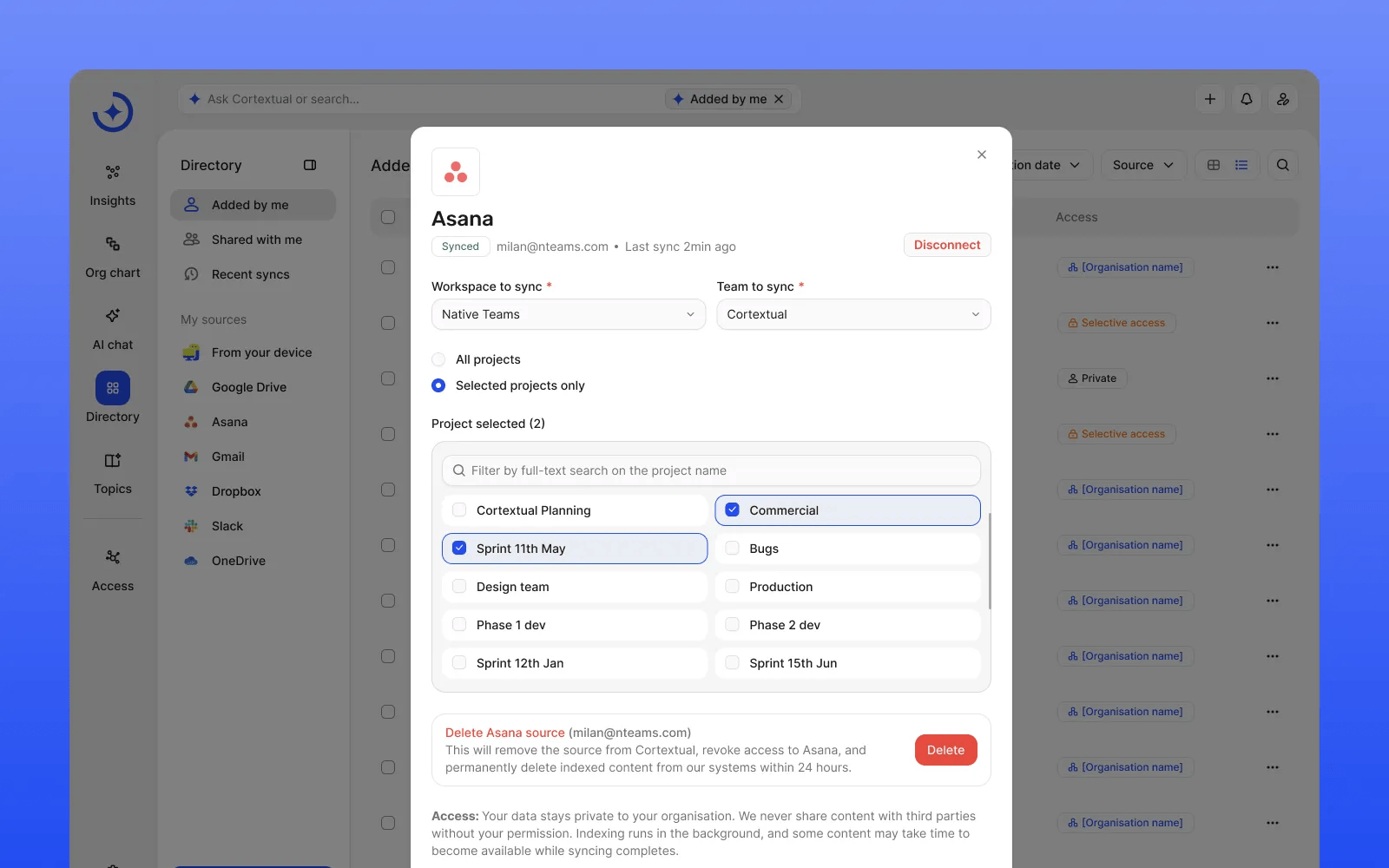The width and height of the screenshot is (1389, 868).
Task: Select Selected projects only radio button
Action: pos(438,385)
